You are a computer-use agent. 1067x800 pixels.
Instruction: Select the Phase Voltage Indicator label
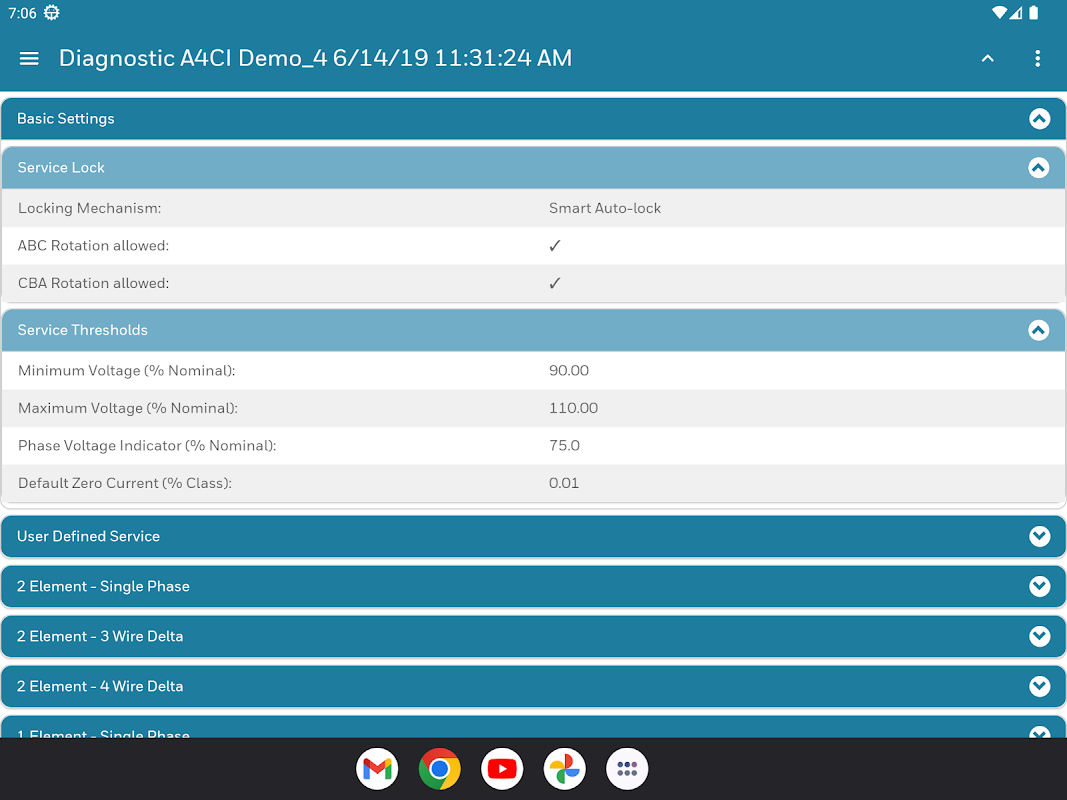147,446
